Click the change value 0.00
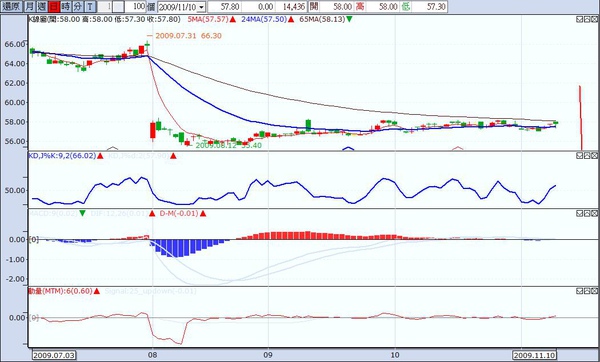The height and width of the screenshot is (362, 600). coord(258,7)
